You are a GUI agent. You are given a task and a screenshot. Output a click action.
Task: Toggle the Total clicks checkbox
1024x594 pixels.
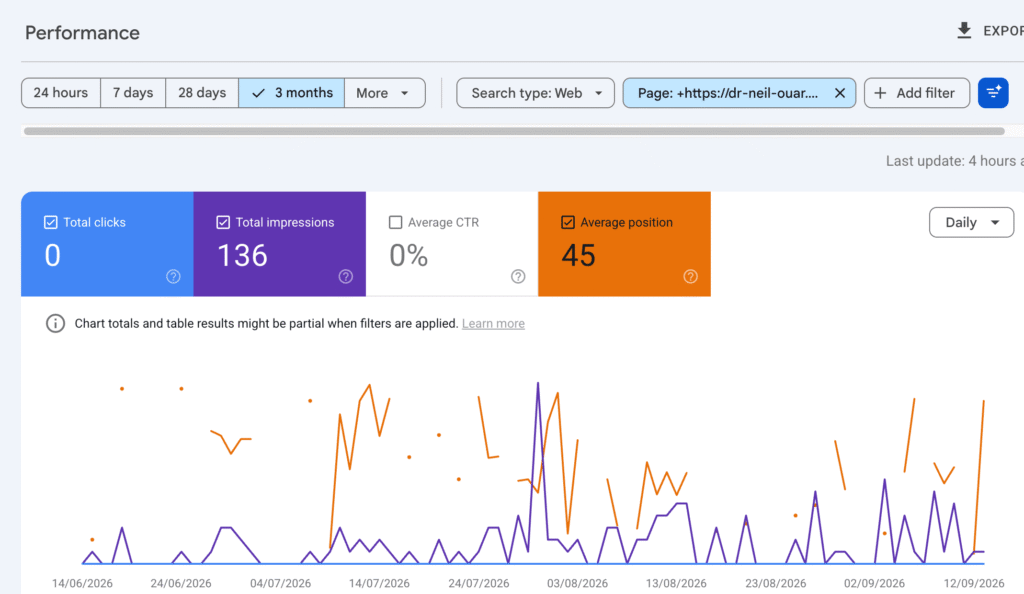pos(50,223)
